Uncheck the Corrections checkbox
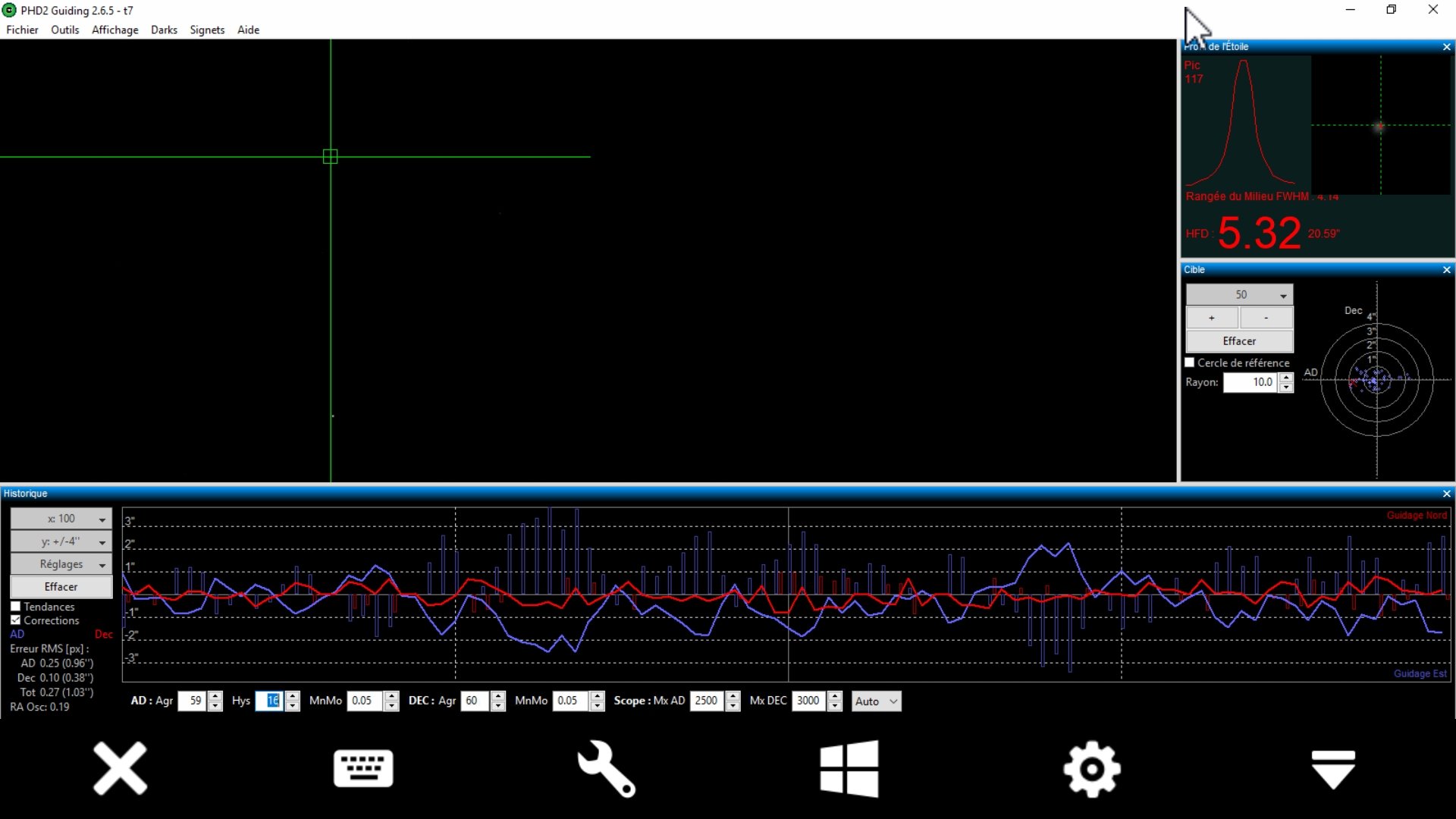 [x=16, y=620]
